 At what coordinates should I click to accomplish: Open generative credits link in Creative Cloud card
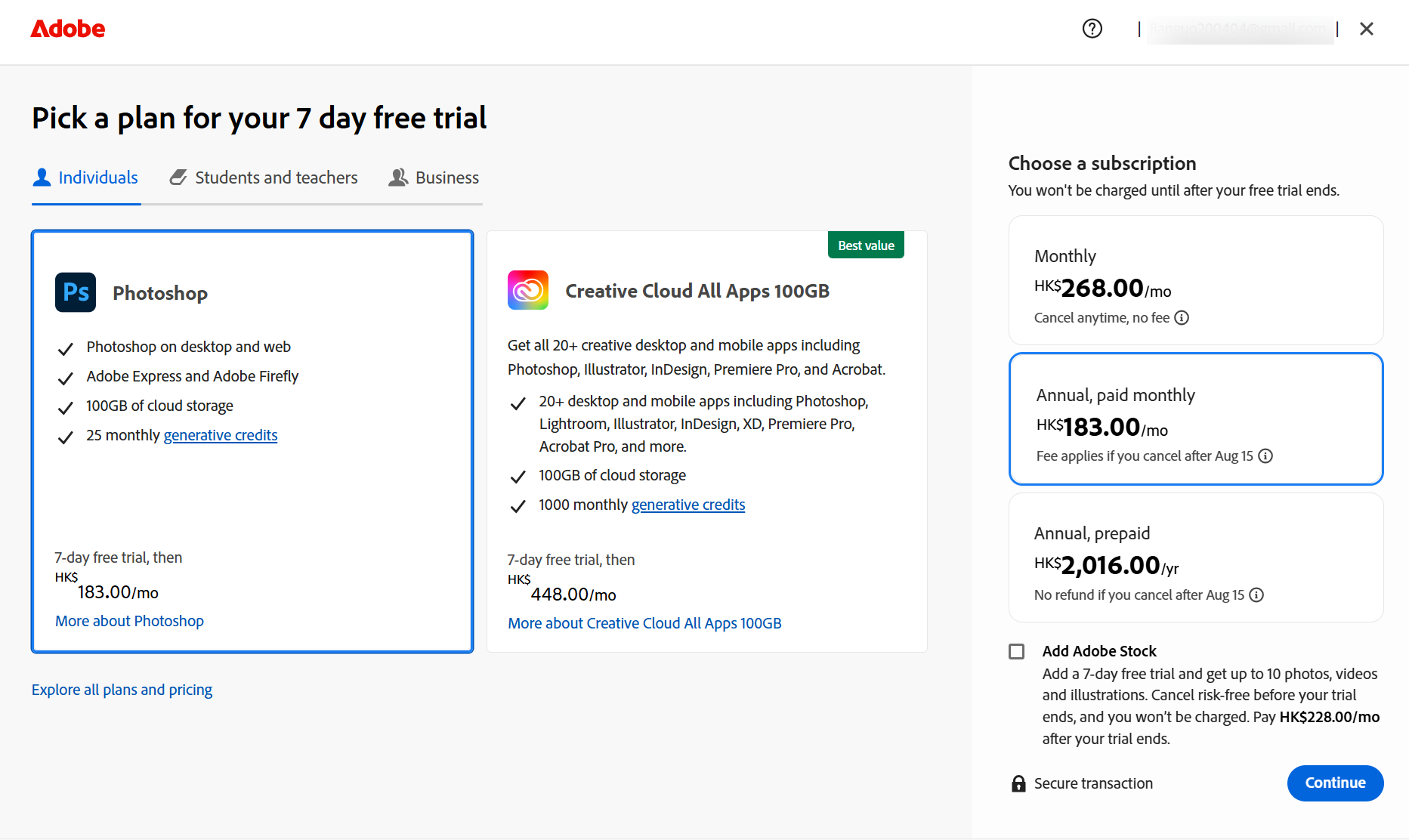(688, 505)
